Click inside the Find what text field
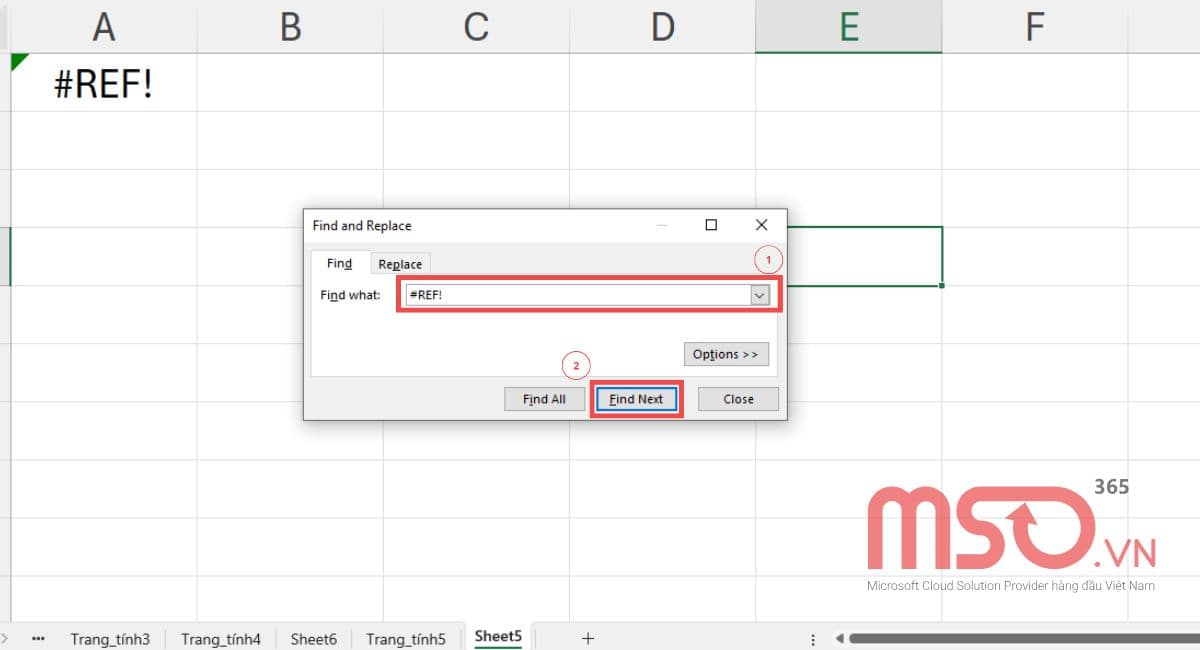Viewport: 1200px width, 650px height. (577, 295)
